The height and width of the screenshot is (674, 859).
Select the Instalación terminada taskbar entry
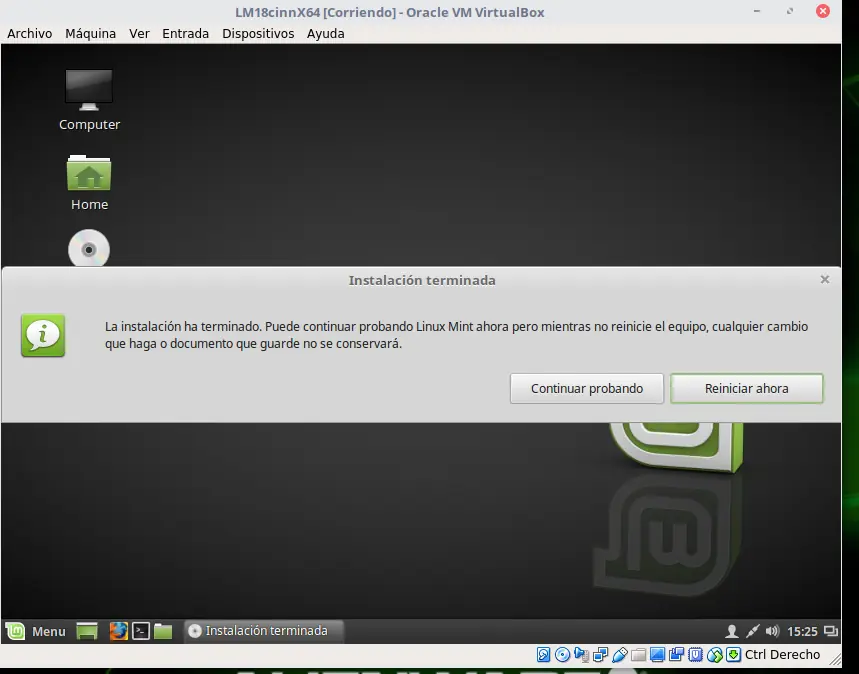tap(264, 631)
